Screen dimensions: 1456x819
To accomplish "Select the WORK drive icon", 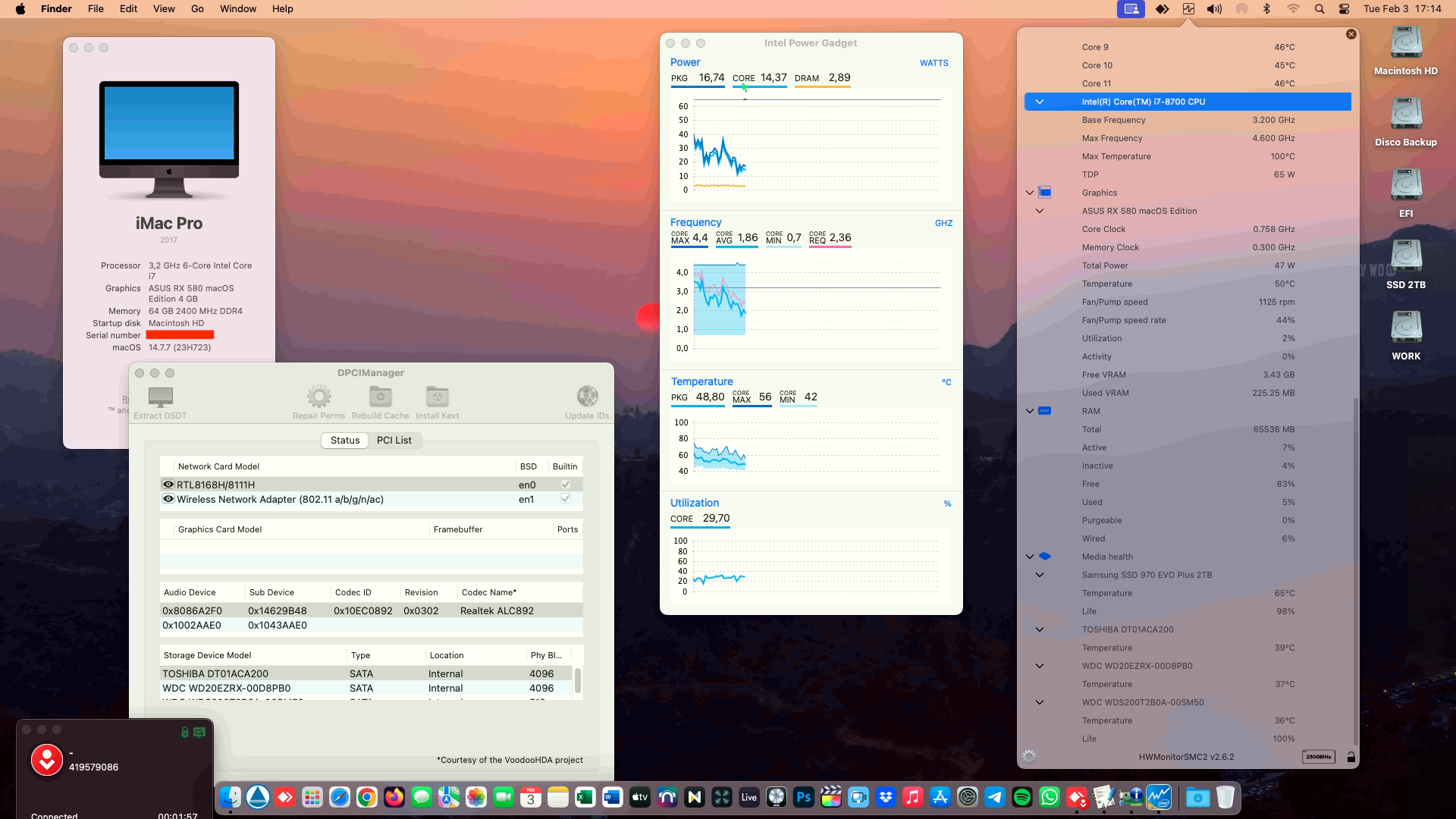I will pyautogui.click(x=1406, y=335).
